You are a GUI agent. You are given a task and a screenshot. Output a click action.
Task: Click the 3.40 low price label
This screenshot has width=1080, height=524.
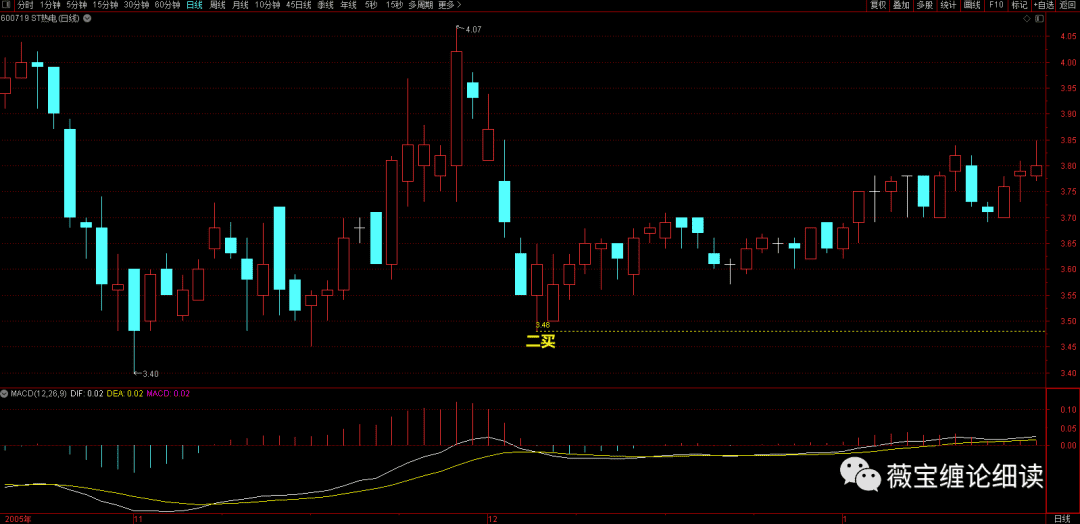150,374
